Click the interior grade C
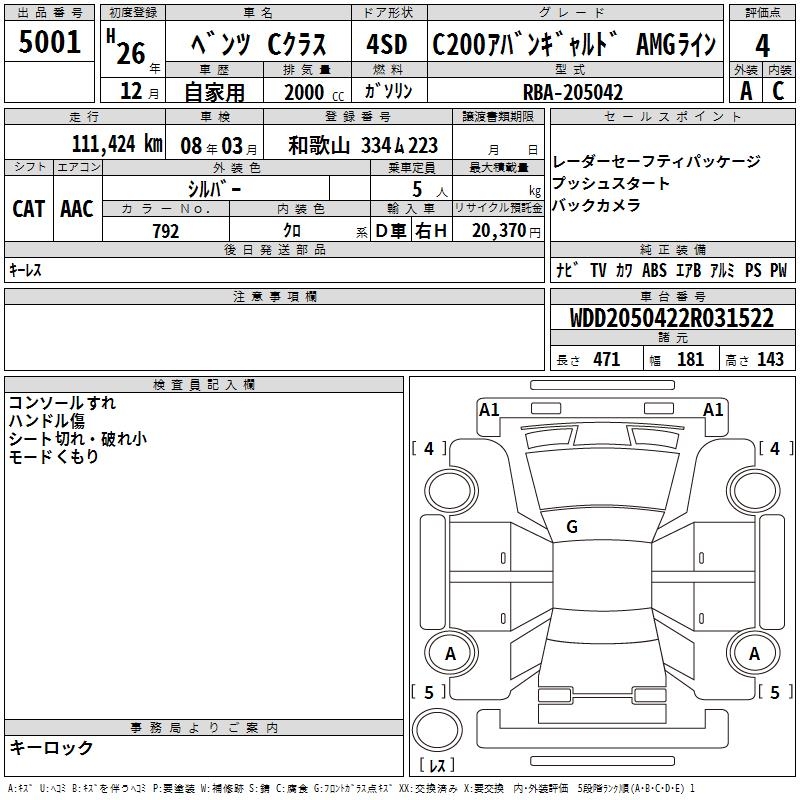This screenshot has width=800, height=800. pyautogui.click(x=778, y=91)
